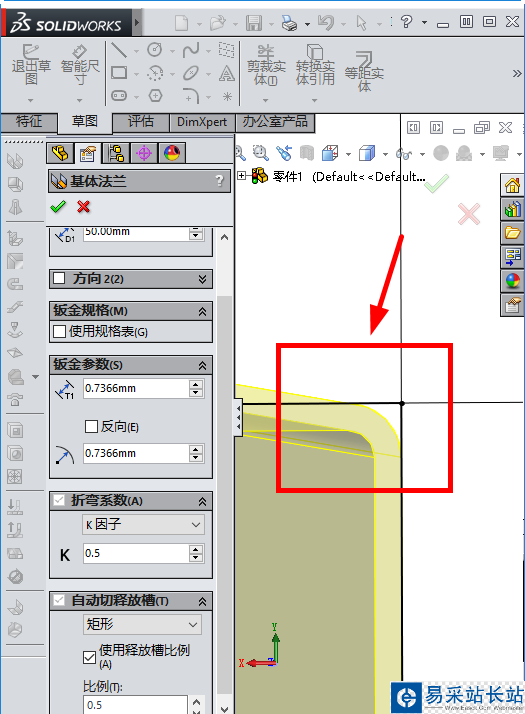Open the DimXpertManager tab icon
The image size is (525, 714).
[x=144, y=153]
